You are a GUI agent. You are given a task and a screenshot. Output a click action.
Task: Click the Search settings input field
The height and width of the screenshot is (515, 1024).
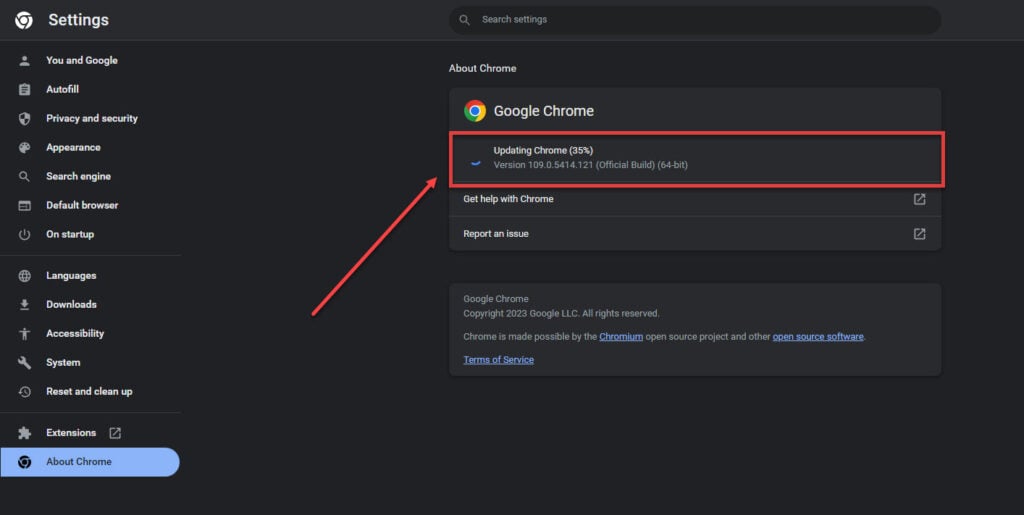[695, 20]
